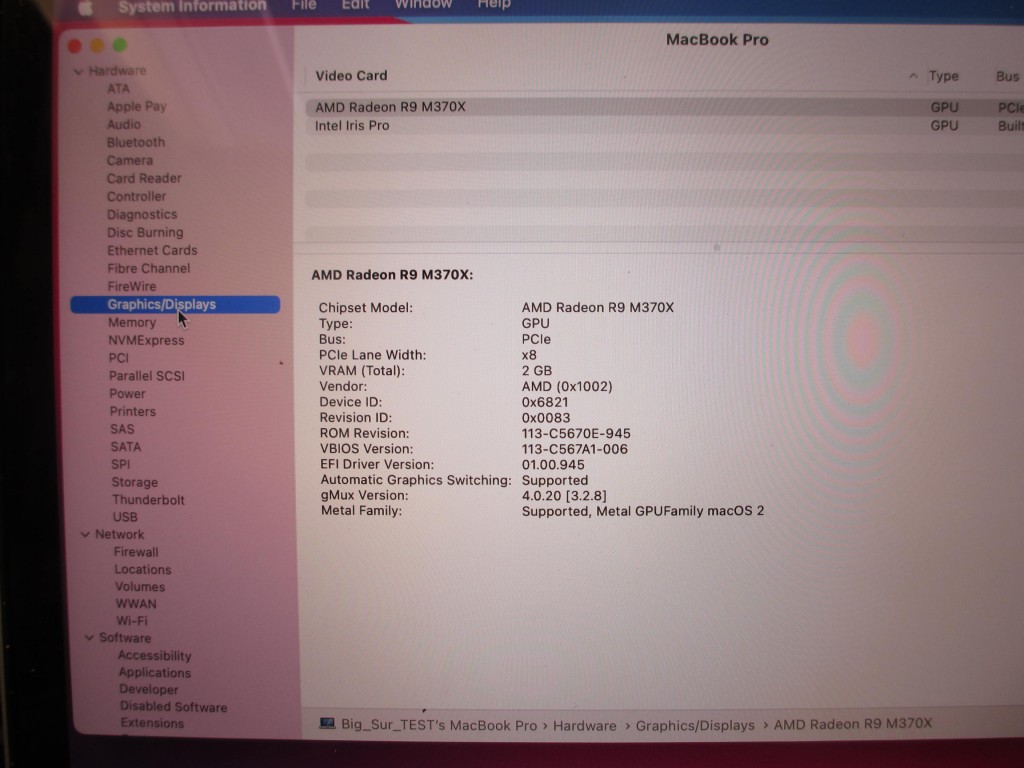The image size is (1024, 768).
Task: Select Graphics/Displays in the sidebar
Action: 175,304
